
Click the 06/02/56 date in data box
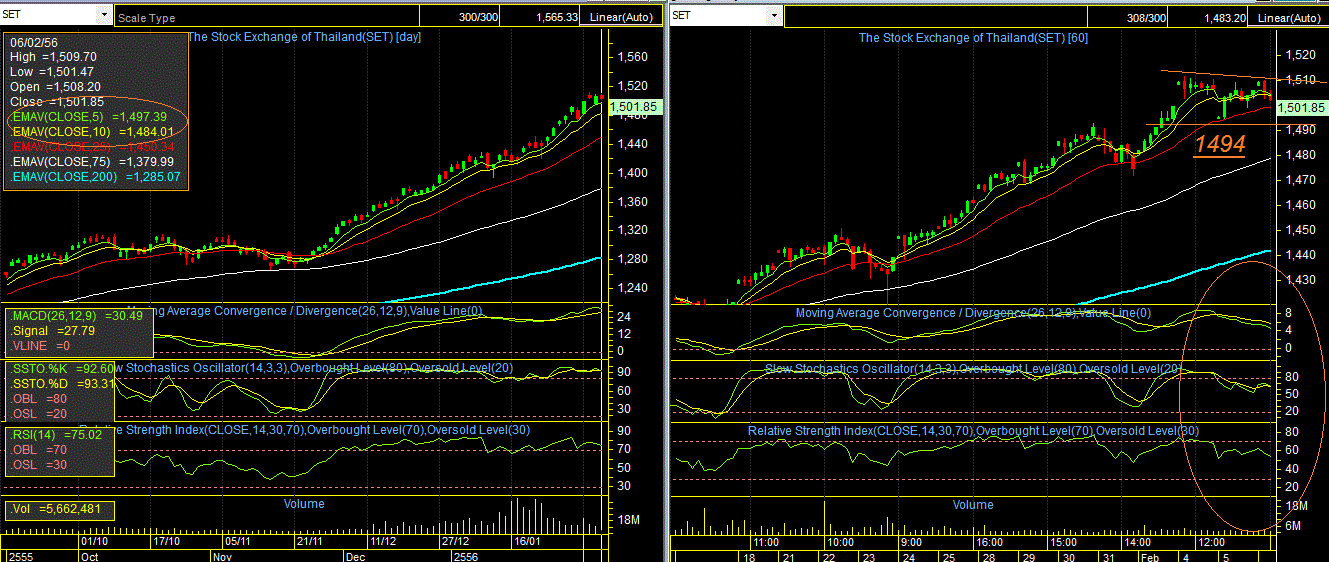33,42
